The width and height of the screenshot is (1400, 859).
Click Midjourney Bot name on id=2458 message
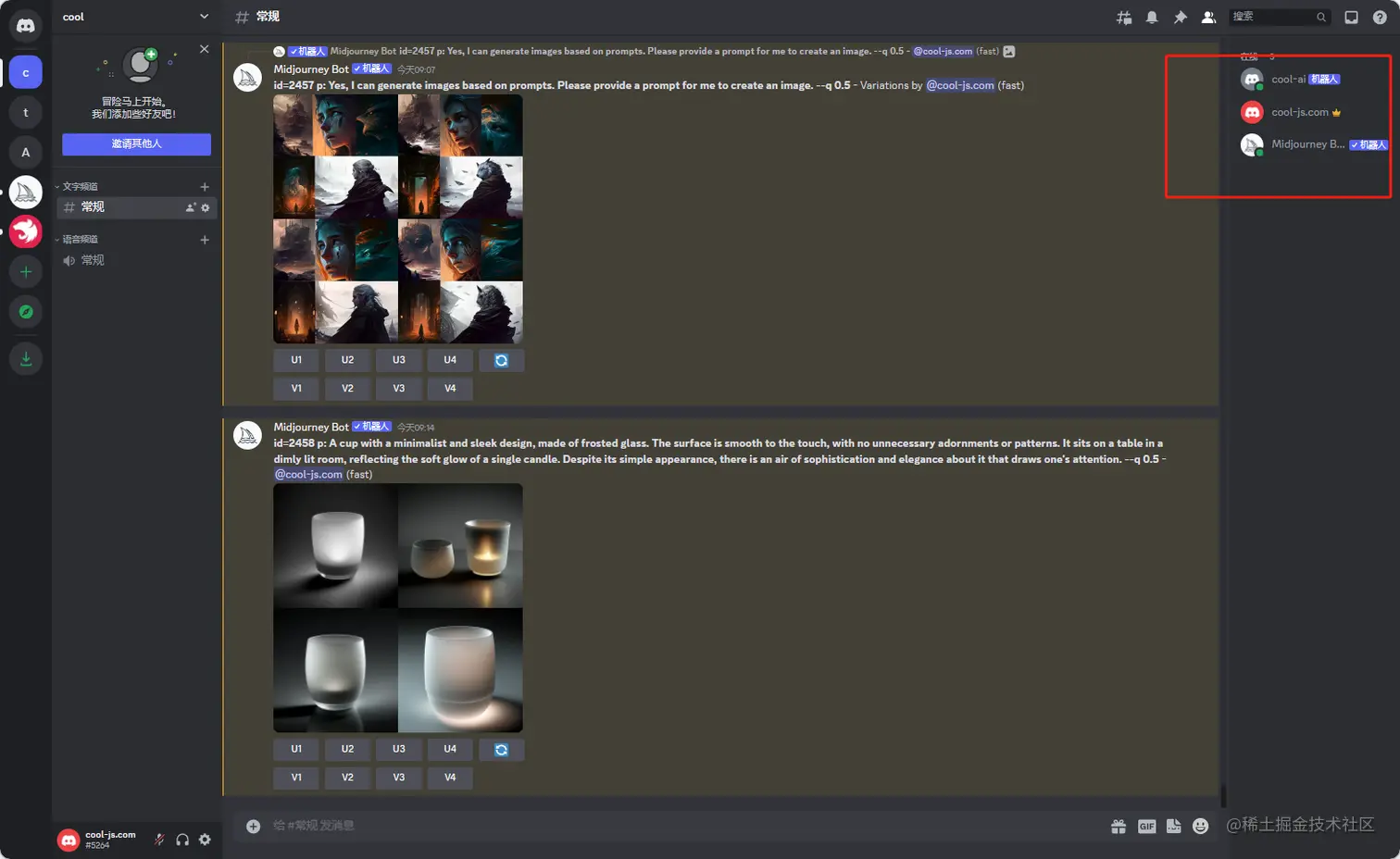[x=311, y=427]
